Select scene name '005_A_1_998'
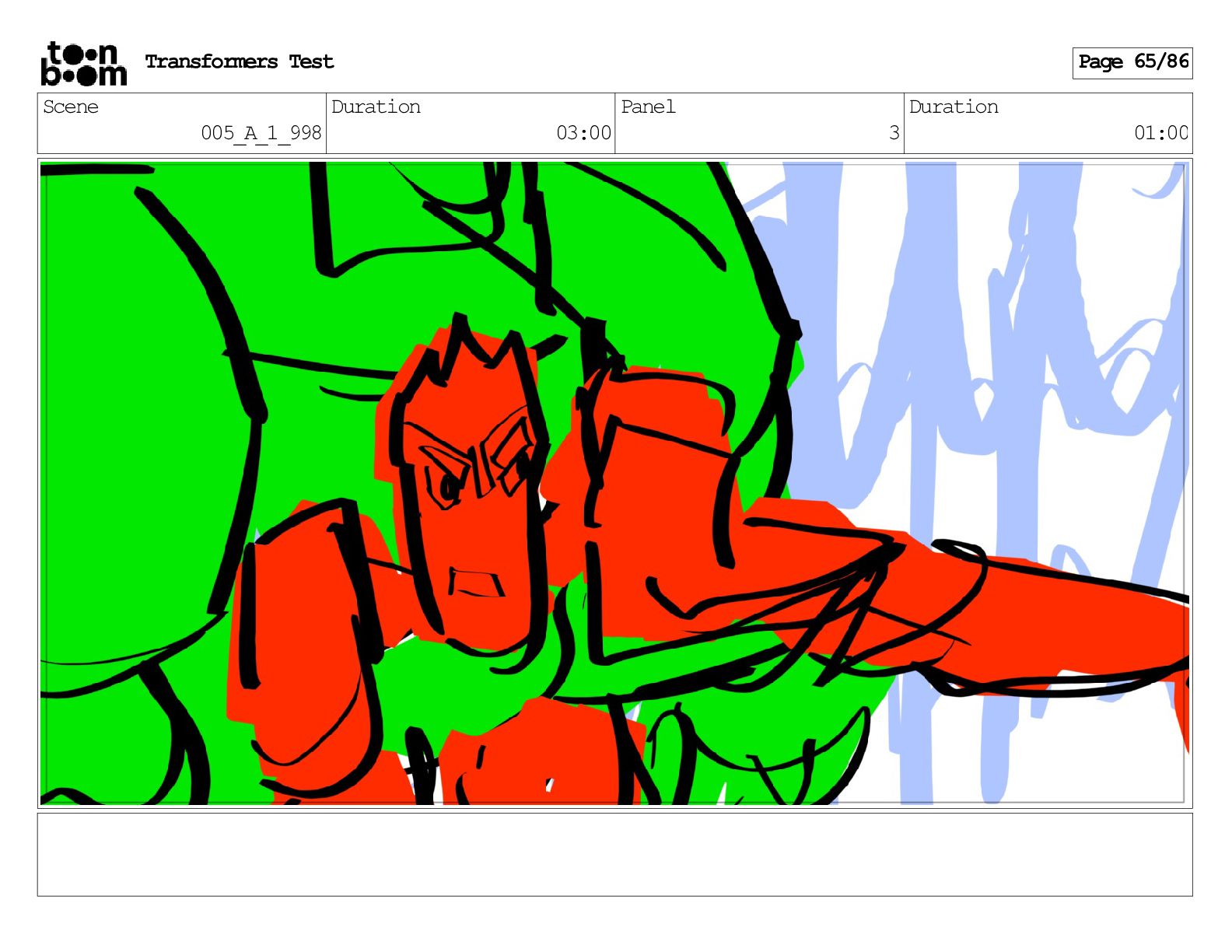Screen dimensions: 1232x952 pyautogui.click(x=261, y=133)
